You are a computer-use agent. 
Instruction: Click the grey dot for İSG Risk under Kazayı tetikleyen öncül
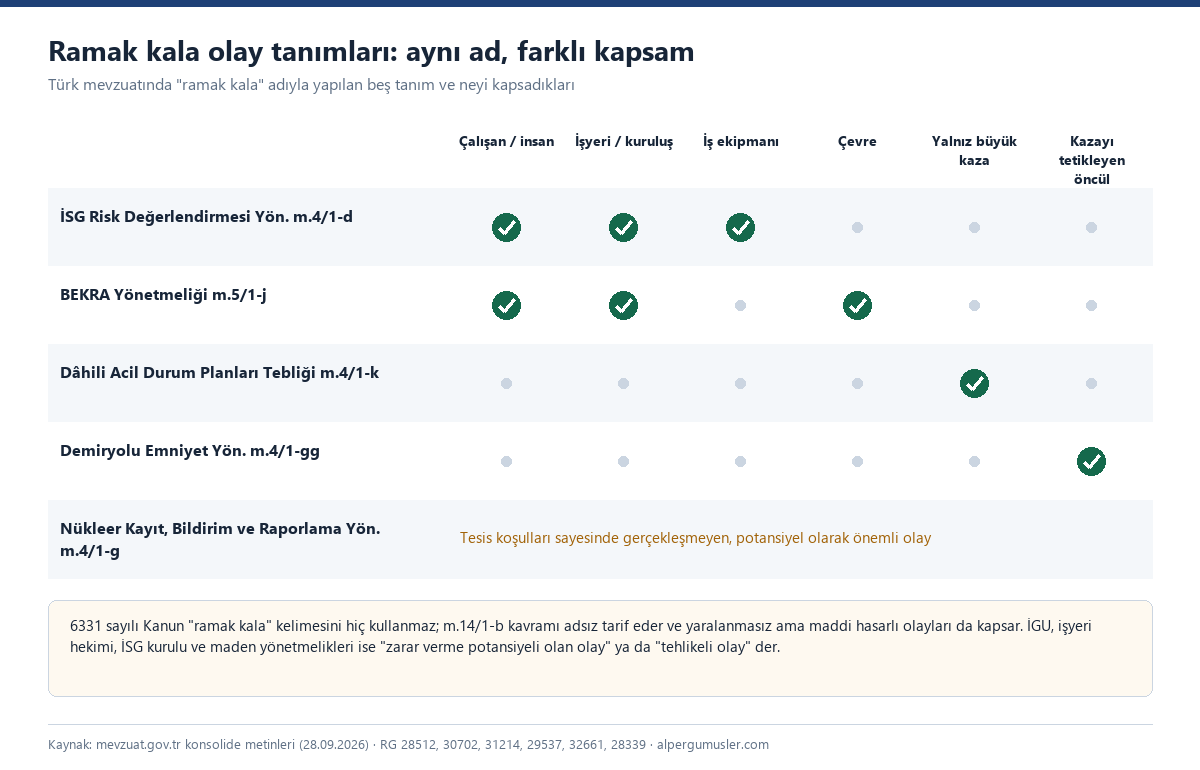[x=1091, y=228]
